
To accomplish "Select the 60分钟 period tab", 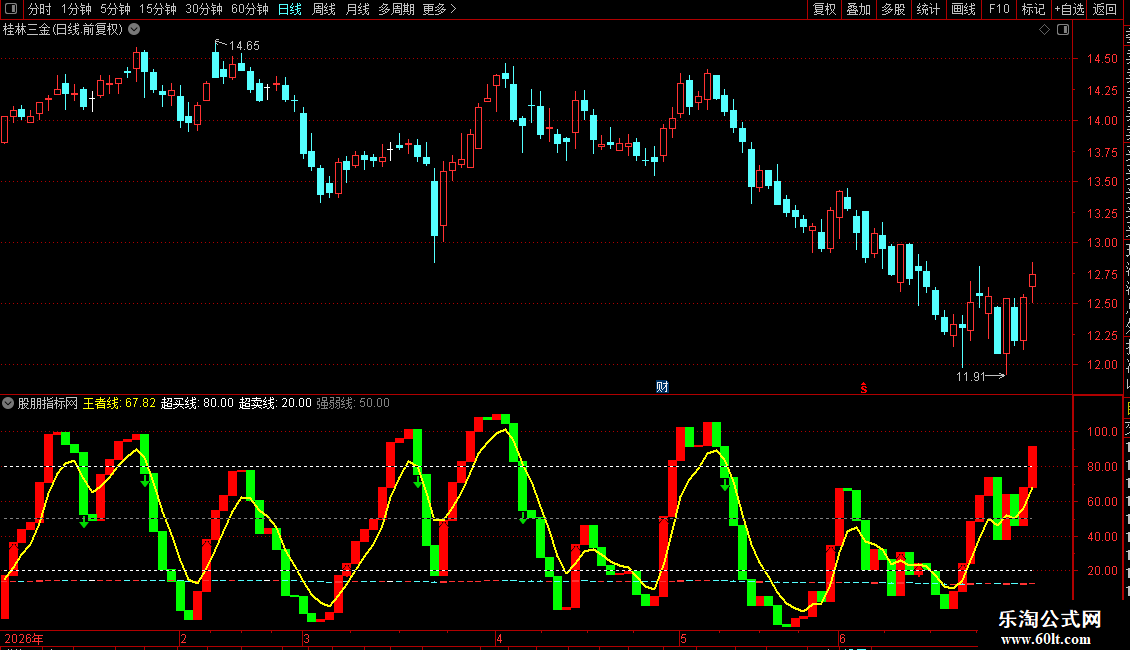I will tap(250, 9).
